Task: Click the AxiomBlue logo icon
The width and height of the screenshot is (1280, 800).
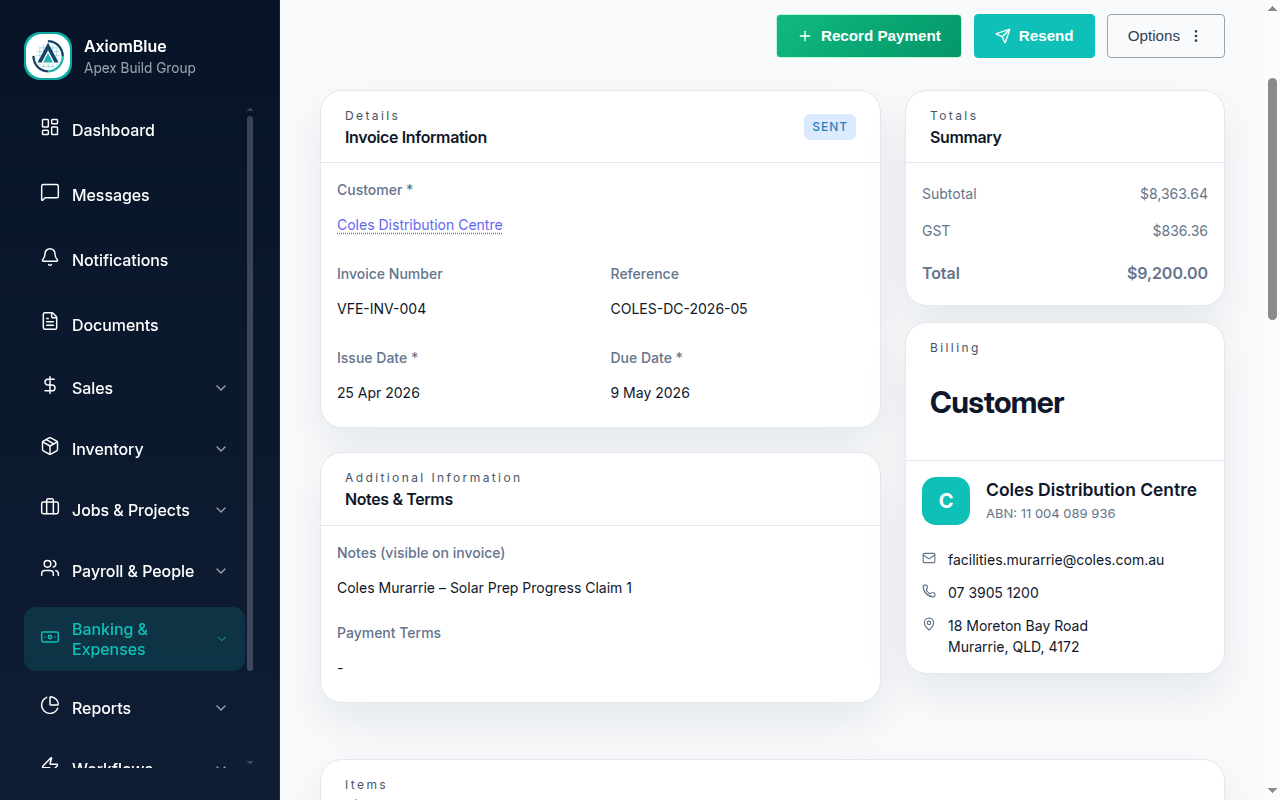Action: click(48, 56)
